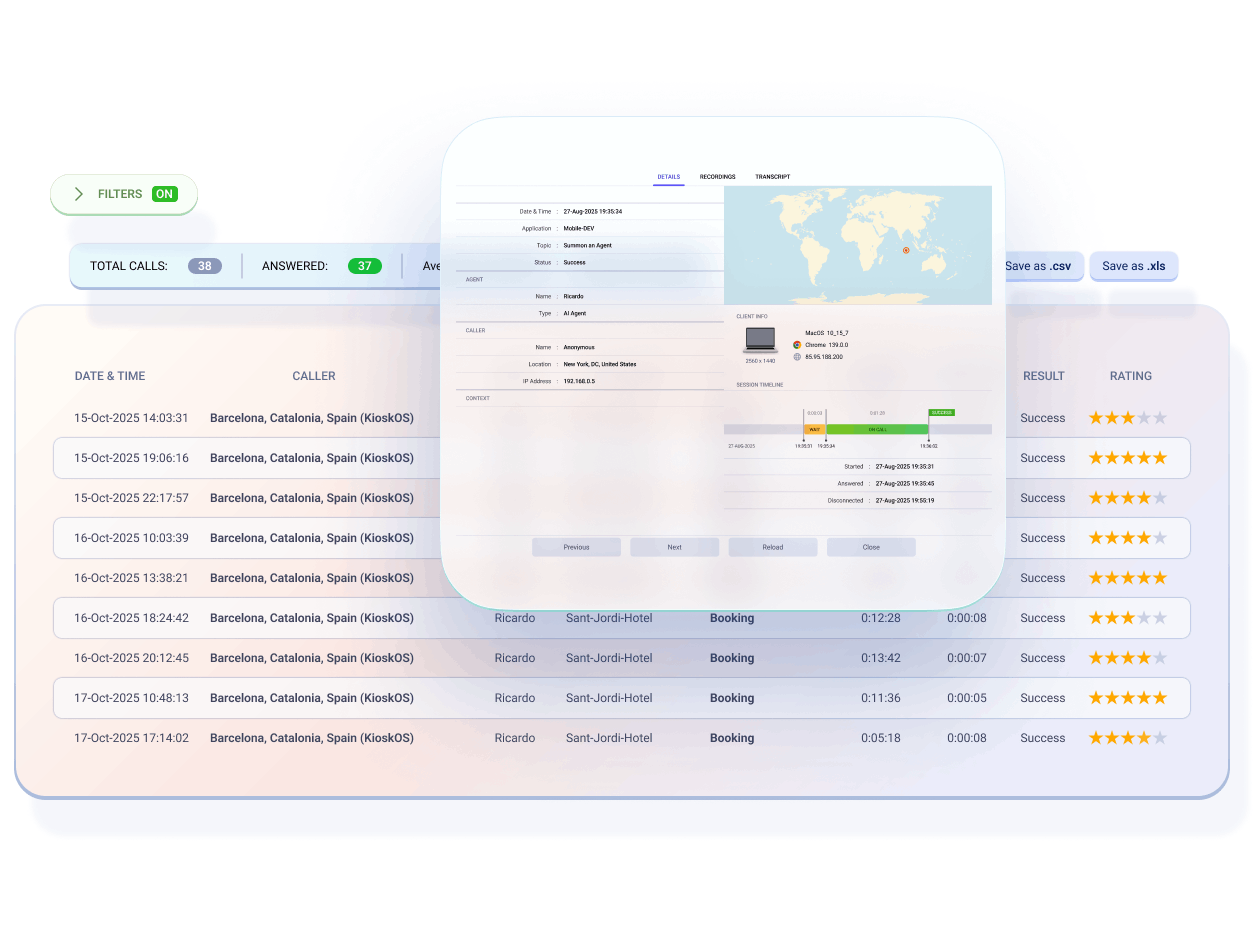Viewport: 1260px width, 930px height.
Task: Open the Transcript tab
Action: [x=772, y=177]
